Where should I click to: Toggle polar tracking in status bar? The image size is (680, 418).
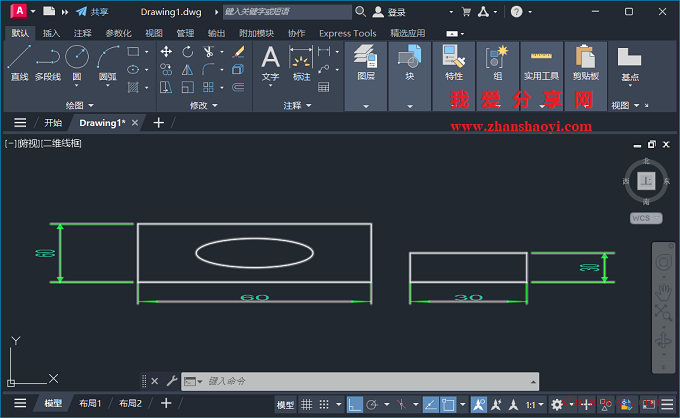tap(372, 405)
